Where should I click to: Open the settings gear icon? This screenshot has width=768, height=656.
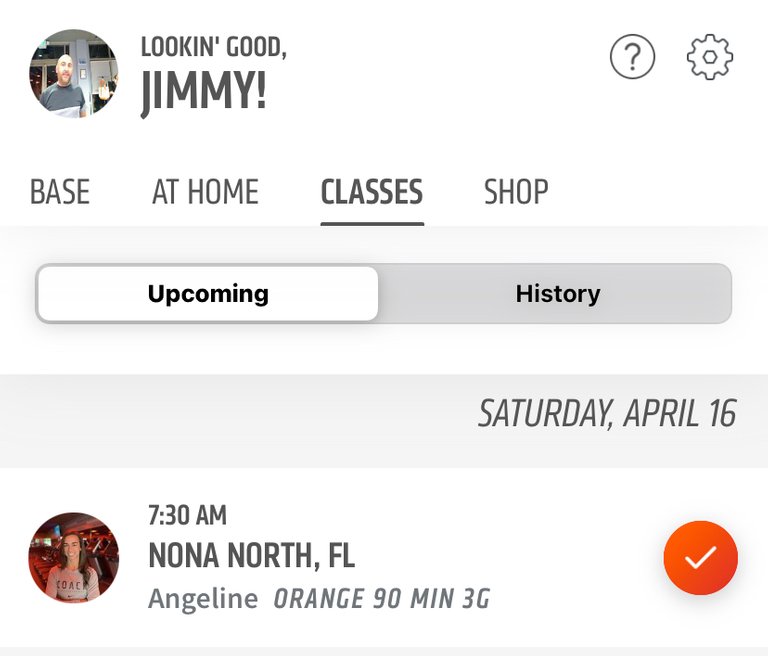(x=710, y=58)
